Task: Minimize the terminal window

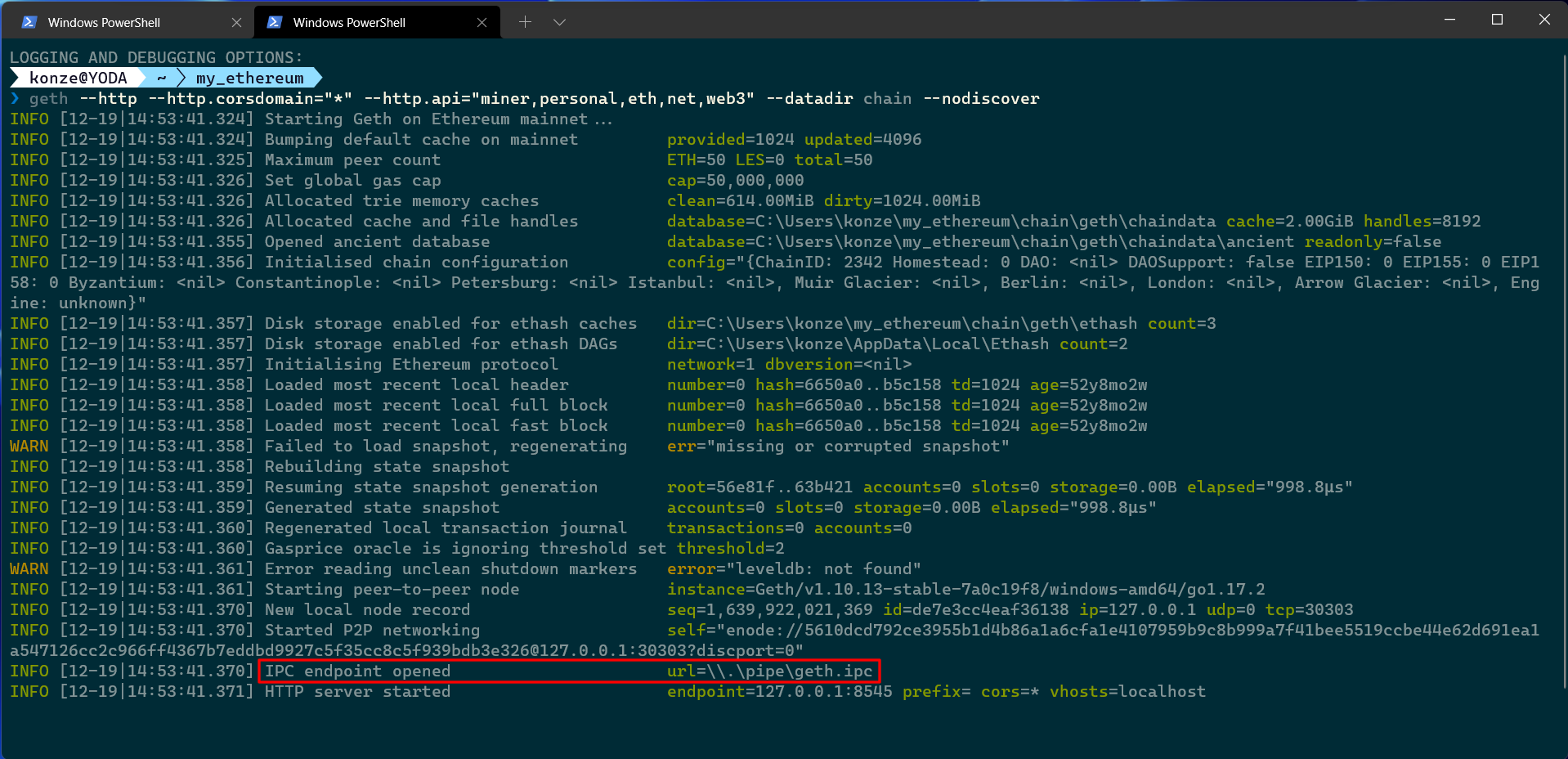Action: (1449, 20)
